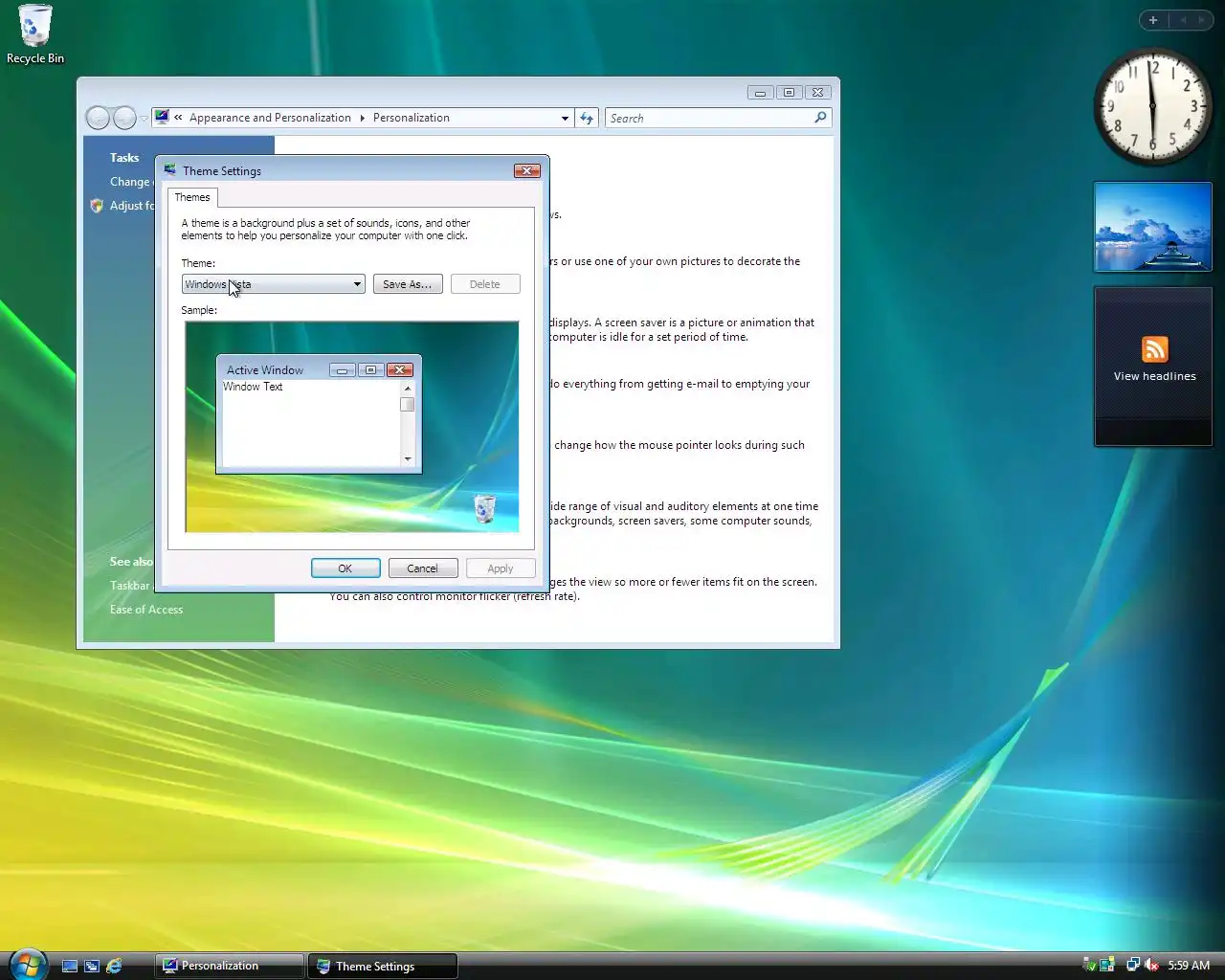The image size is (1225, 980).
Task: Click the sidebar next gadgets arrow
Action: click(1202, 20)
